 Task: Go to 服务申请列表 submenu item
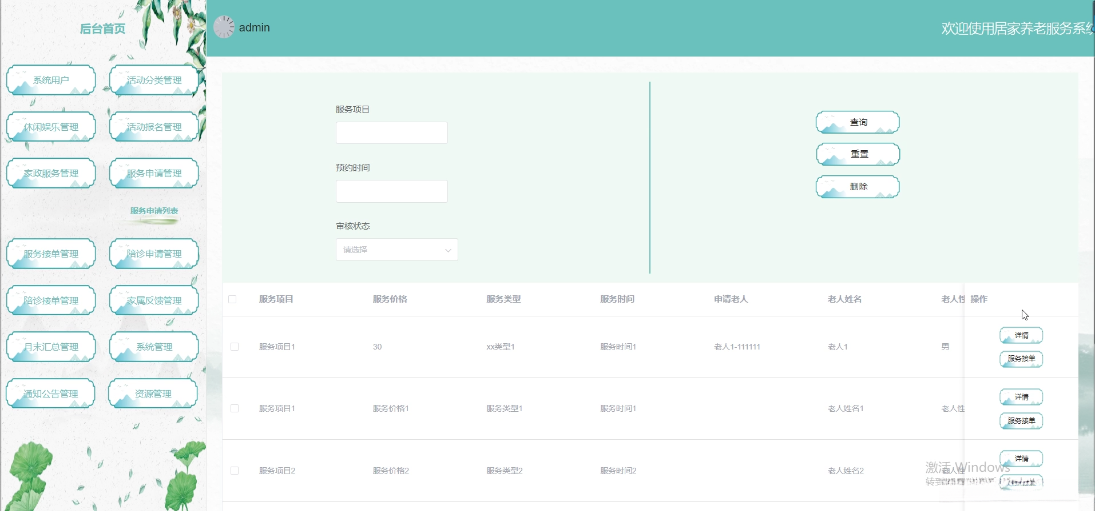point(154,210)
